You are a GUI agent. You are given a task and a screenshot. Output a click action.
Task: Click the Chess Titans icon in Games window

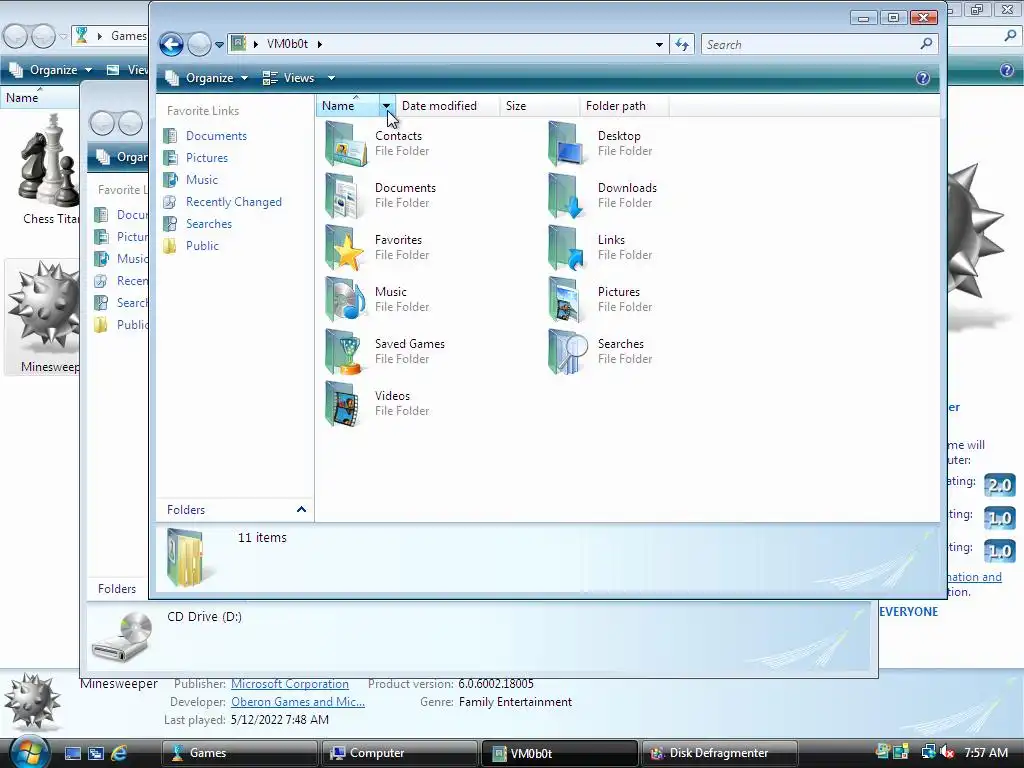tap(49, 159)
